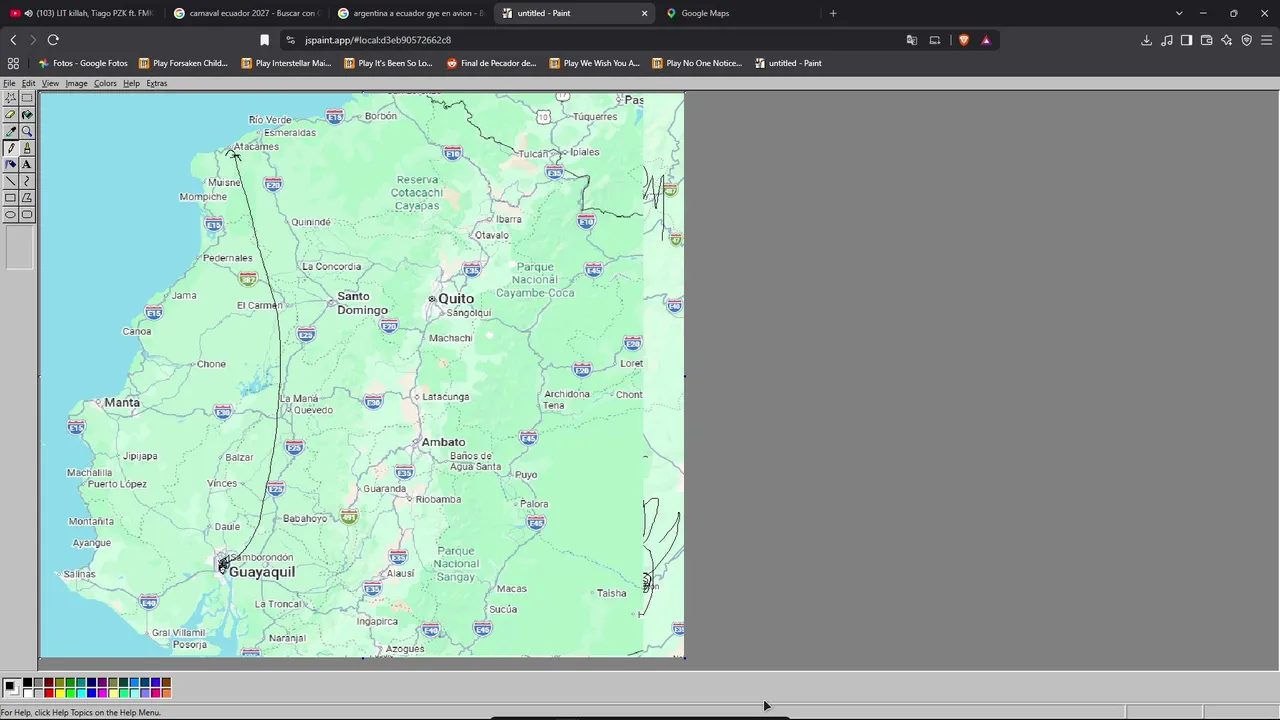1280x720 pixels.
Task: Select the Rounded Rectangle tool
Action: pos(27,214)
